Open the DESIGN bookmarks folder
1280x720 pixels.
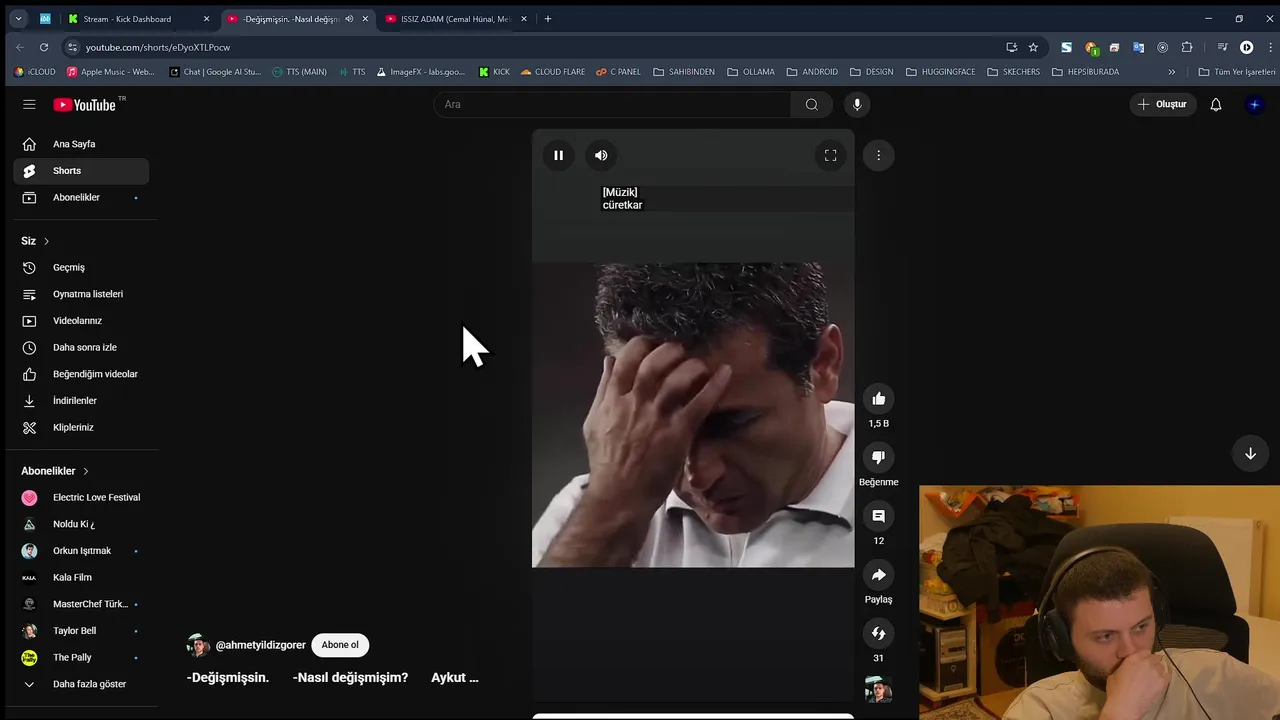(872, 72)
